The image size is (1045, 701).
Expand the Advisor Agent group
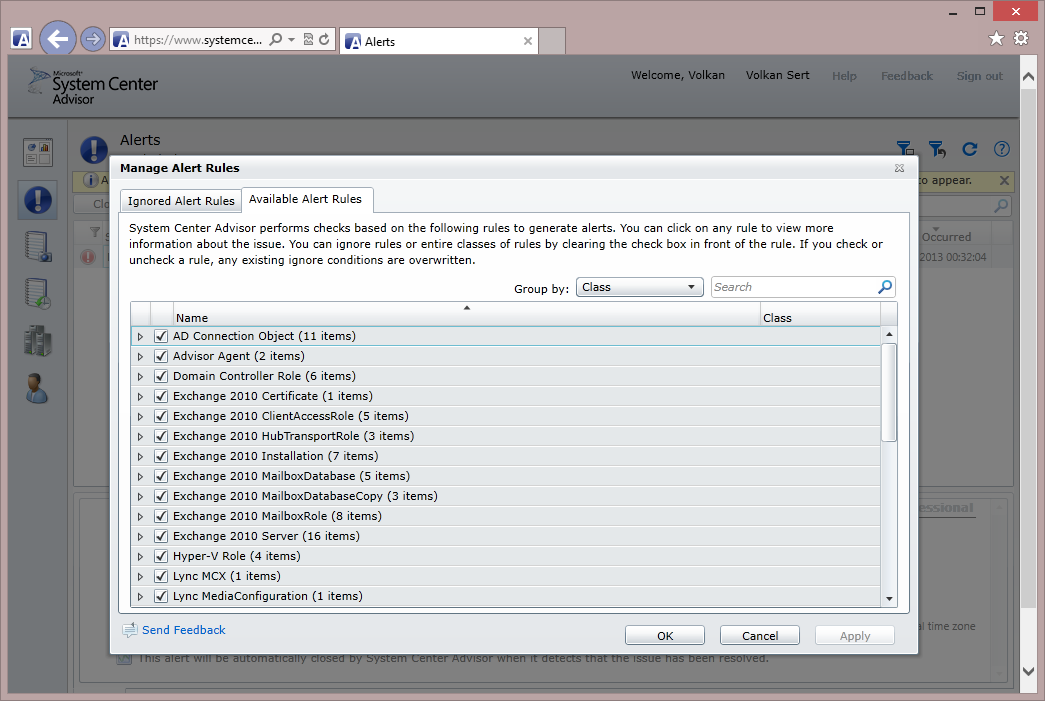(x=140, y=356)
